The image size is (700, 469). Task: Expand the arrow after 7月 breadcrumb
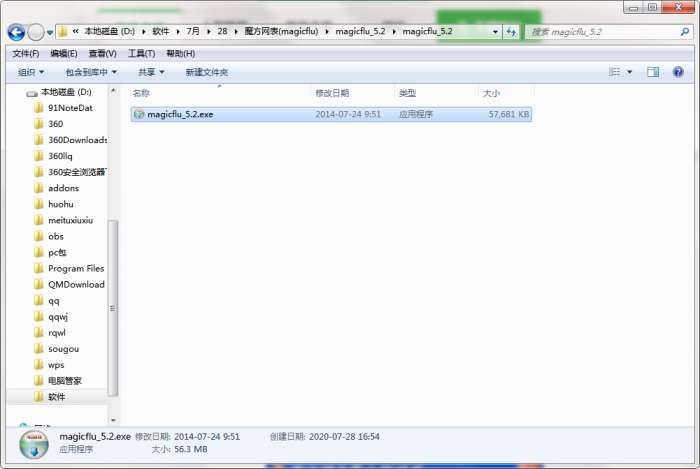click(208, 32)
